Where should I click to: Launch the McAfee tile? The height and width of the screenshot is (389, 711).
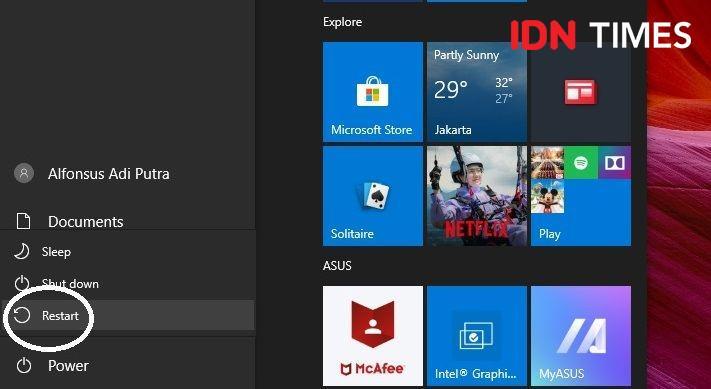(x=373, y=336)
